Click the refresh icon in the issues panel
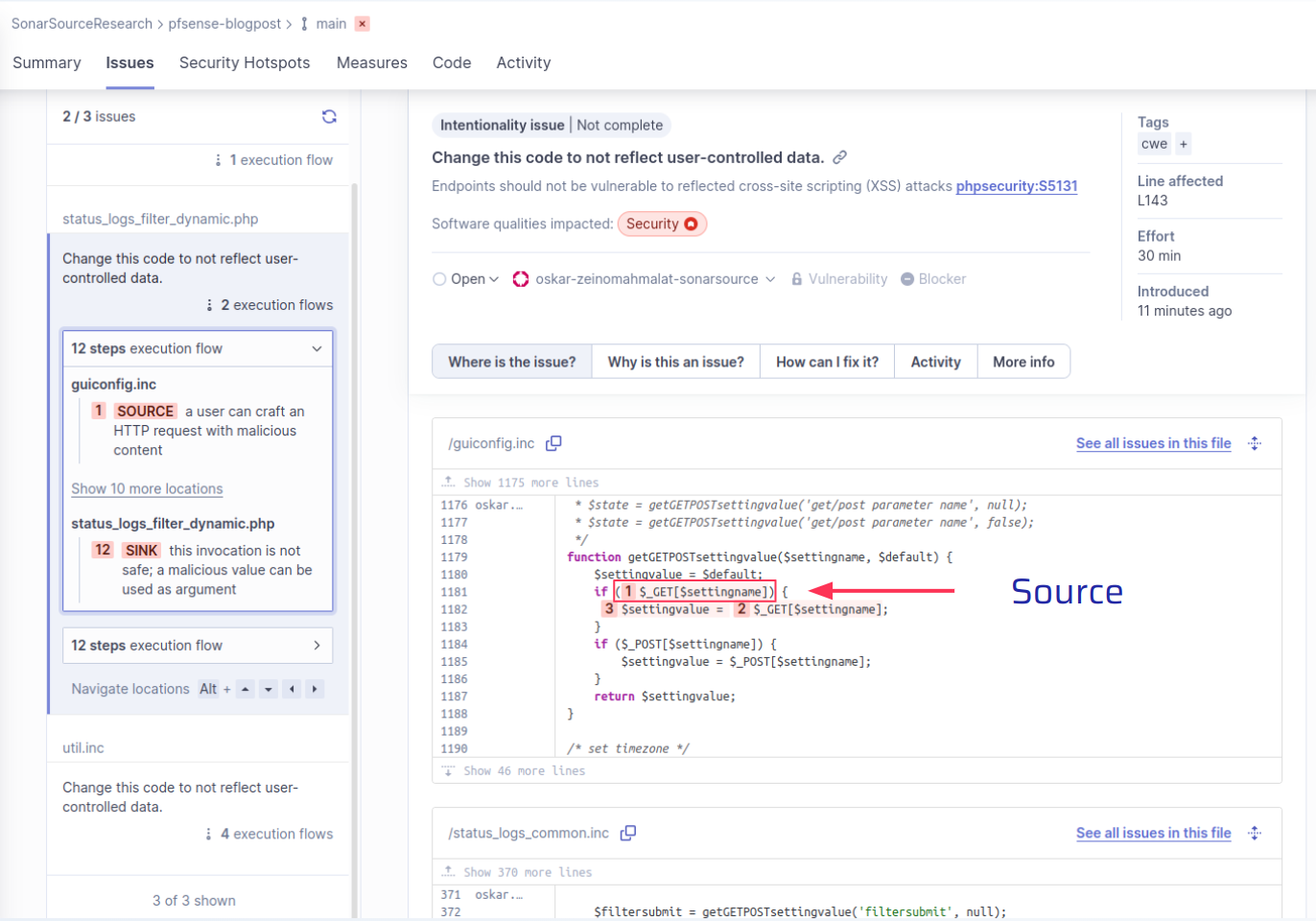The width and height of the screenshot is (1316, 921). tap(330, 116)
